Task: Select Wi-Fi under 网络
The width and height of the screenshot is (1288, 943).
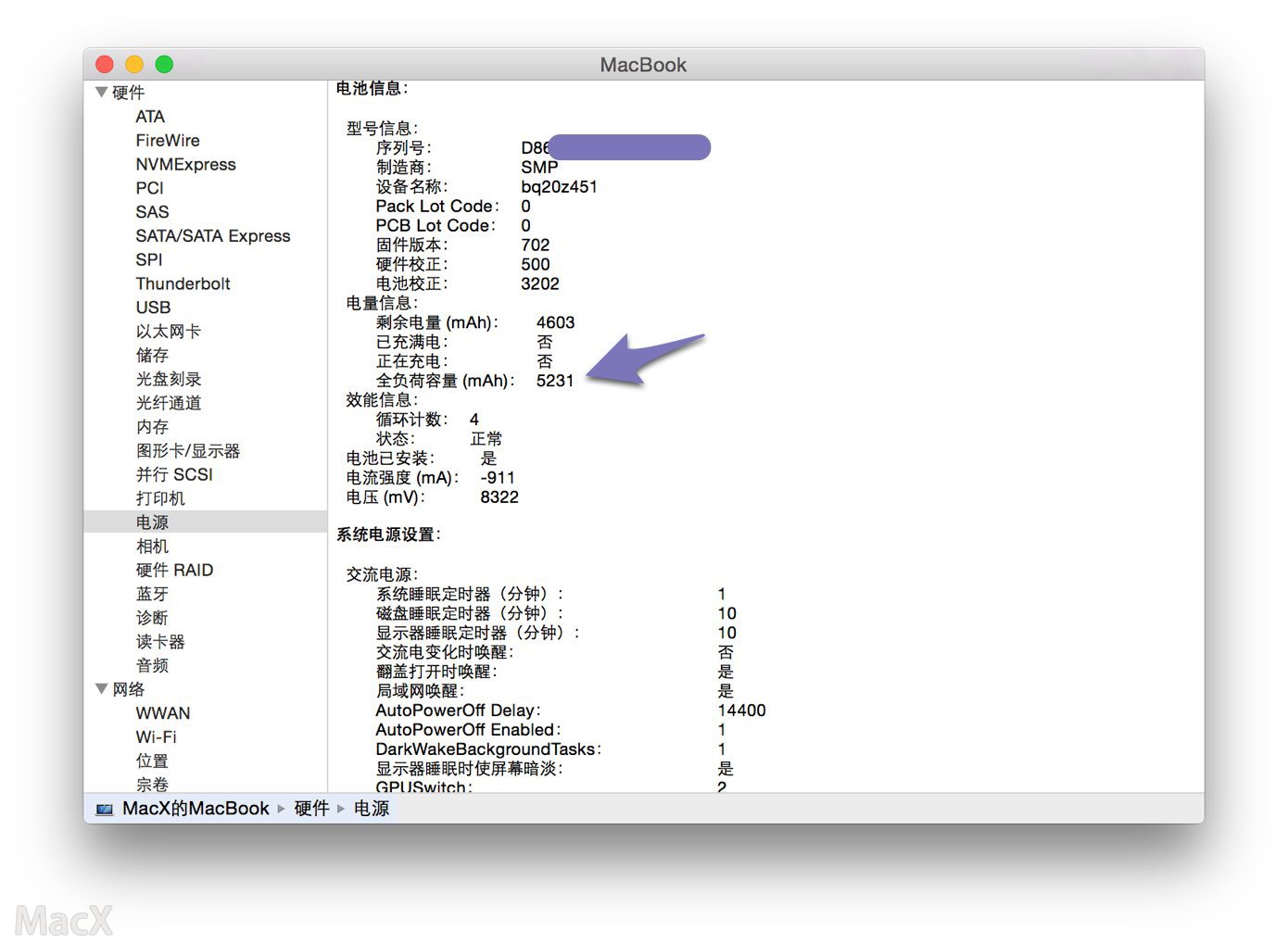Action: [x=156, y=737]
